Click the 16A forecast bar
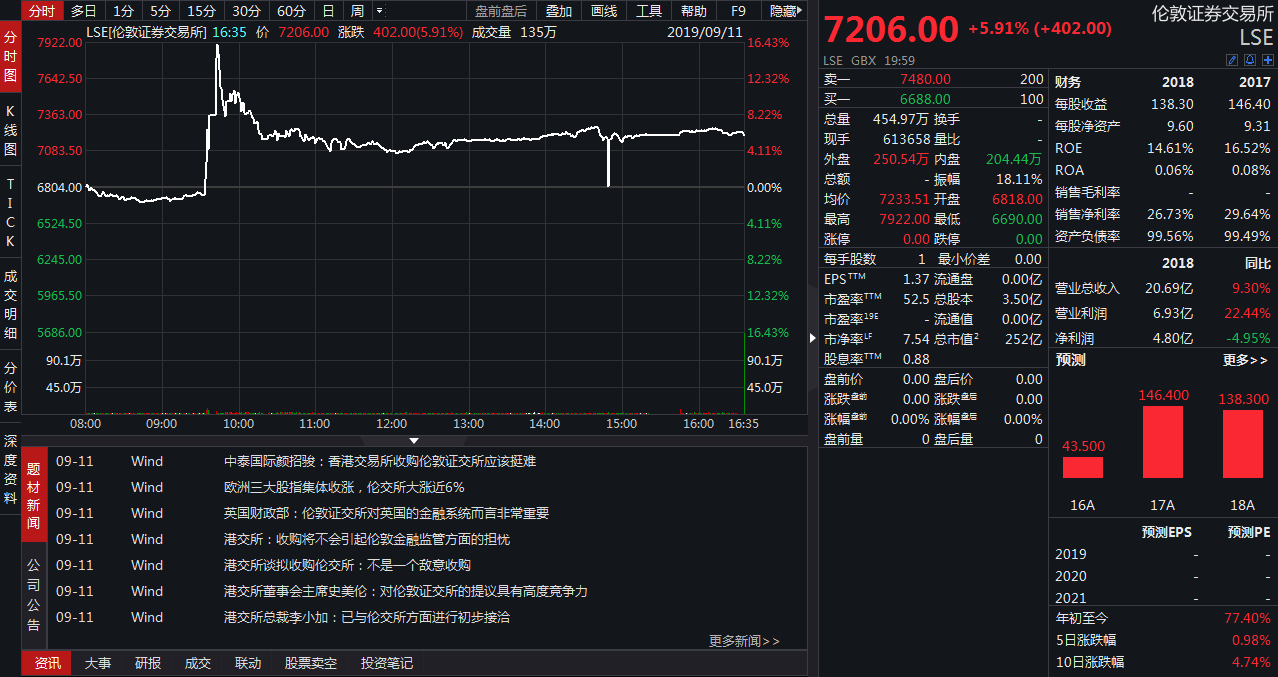The image size is (1278, 677). tap(1083, 467)
